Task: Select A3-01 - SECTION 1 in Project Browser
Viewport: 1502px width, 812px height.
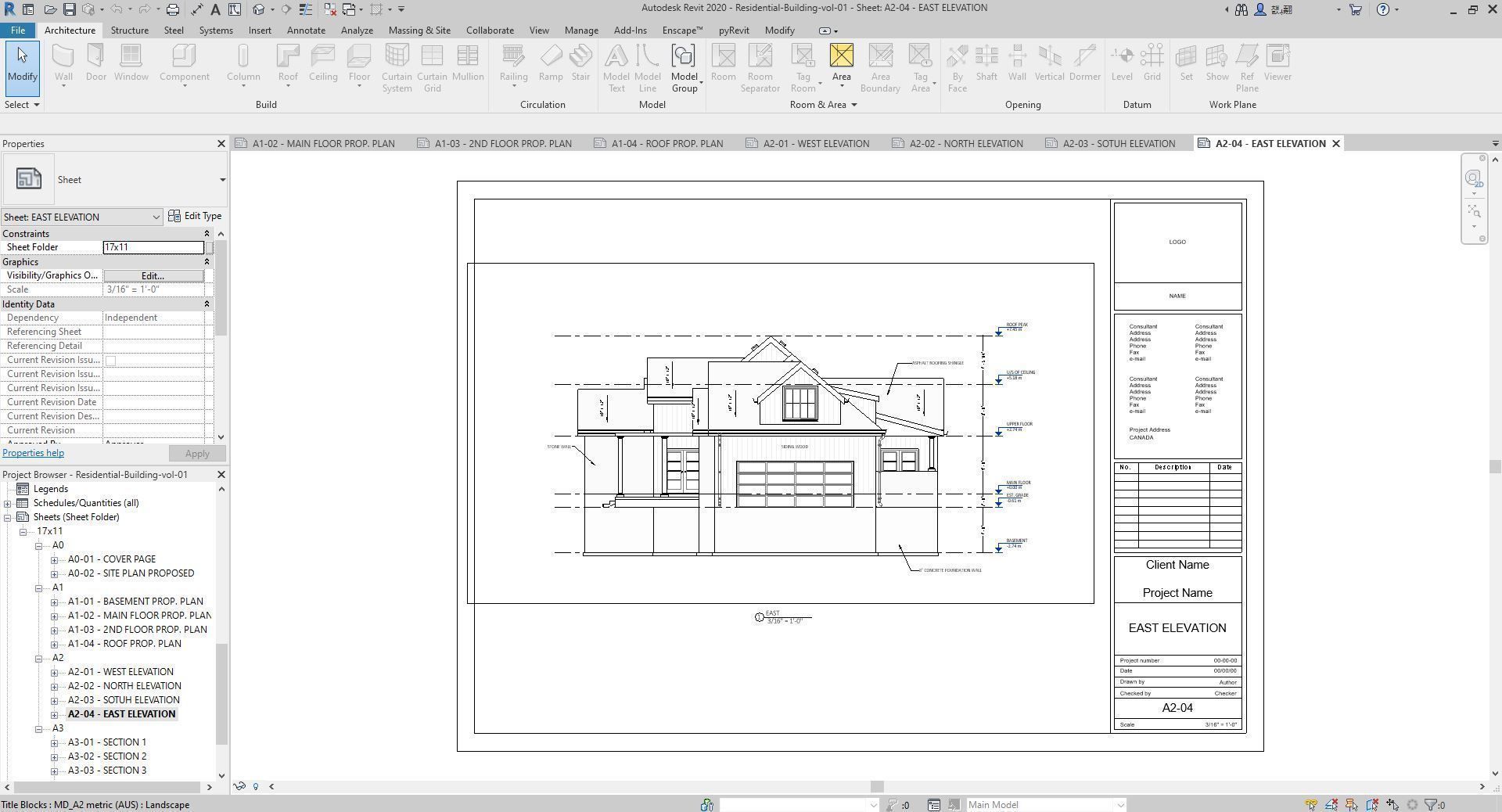Action: [106, 742]
